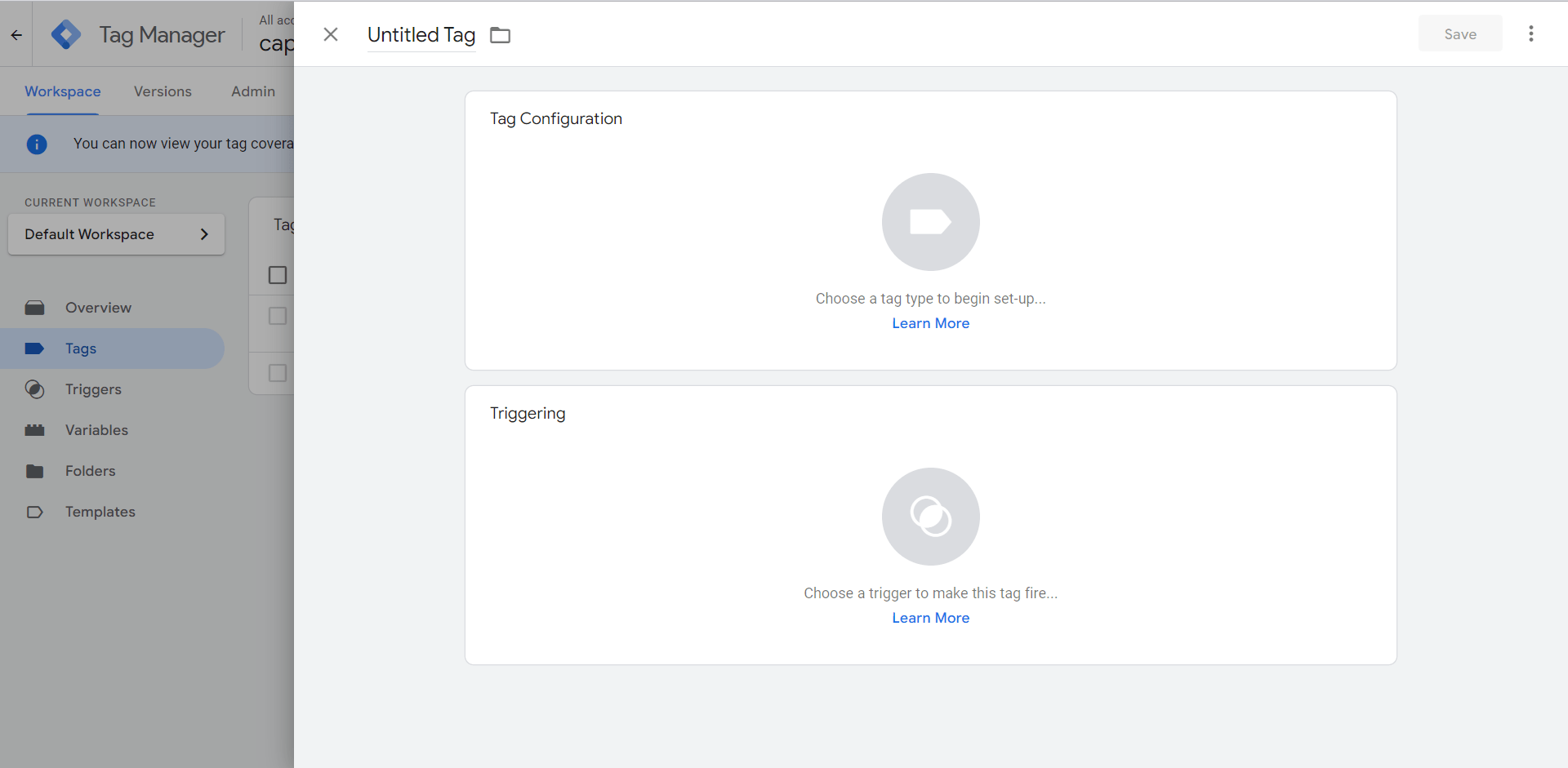Expand the Default Workspace selector

[116, 234]
